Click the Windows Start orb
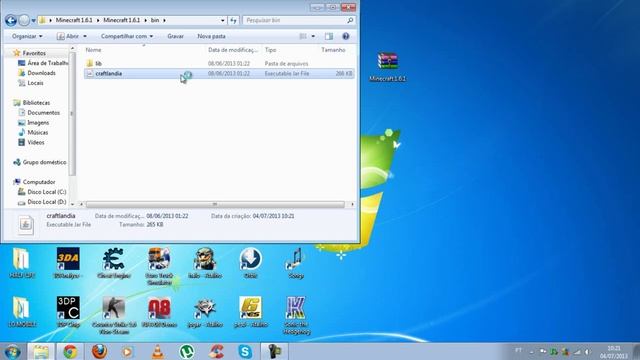This screenshot has height=360, width=640. tap(12, 351)
